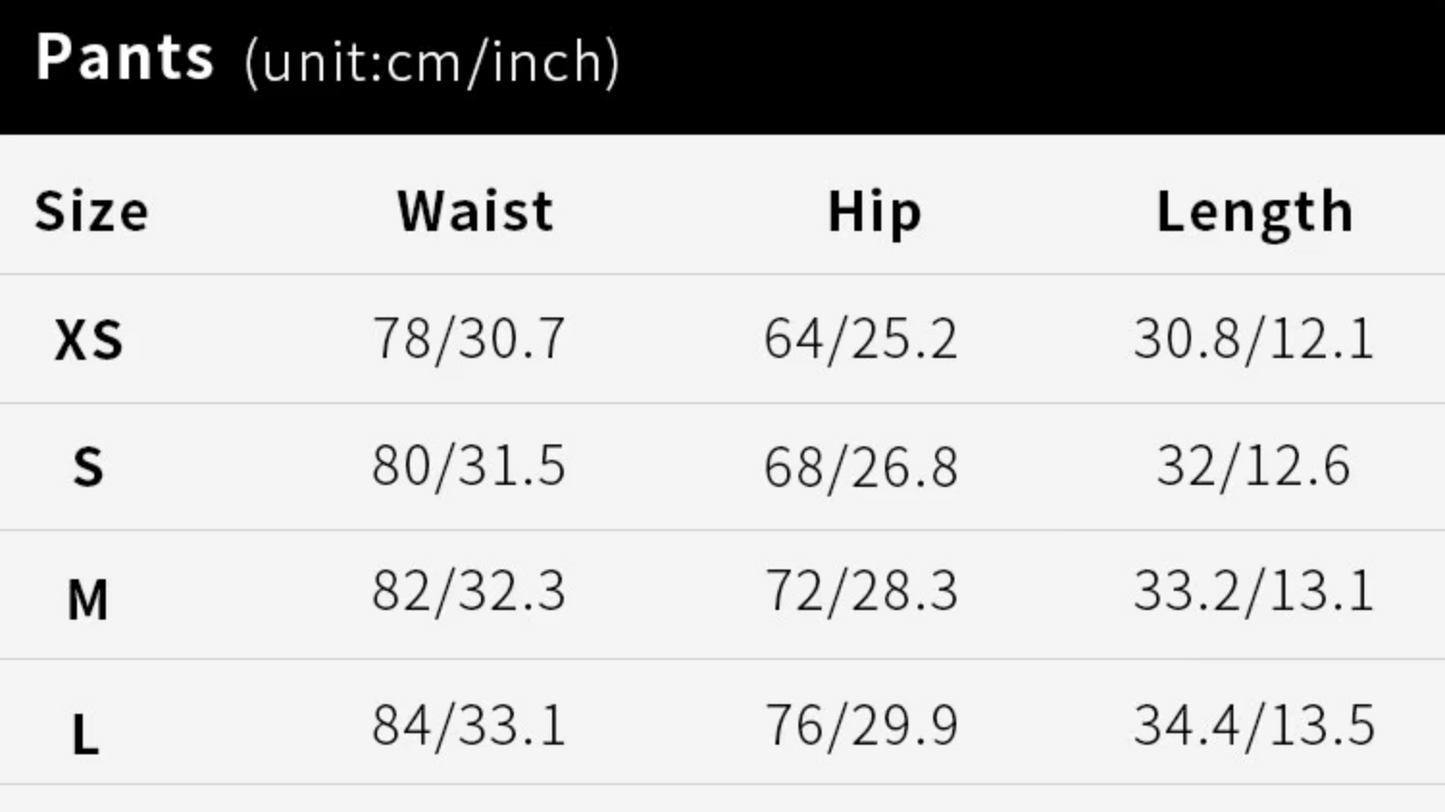This screenshot has width=1445, height=812.
Task: Select the Length column header
Action: [x=1254, y=212]
